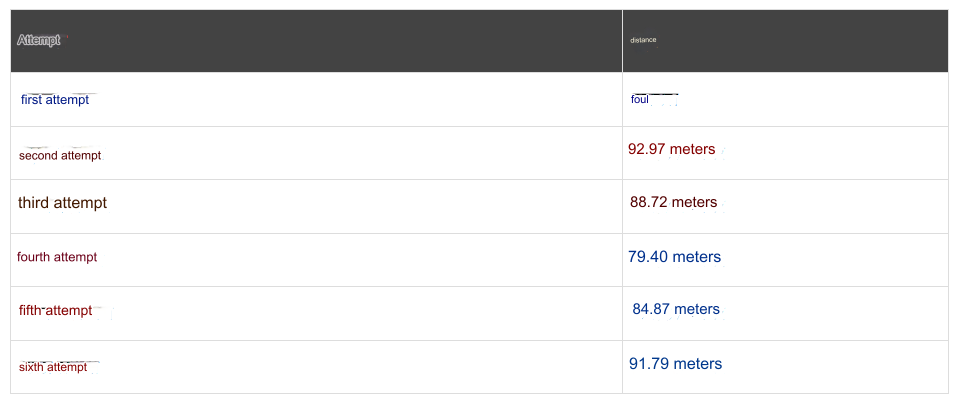Click the word 'attempt' following 'third'

click(80, 203)
